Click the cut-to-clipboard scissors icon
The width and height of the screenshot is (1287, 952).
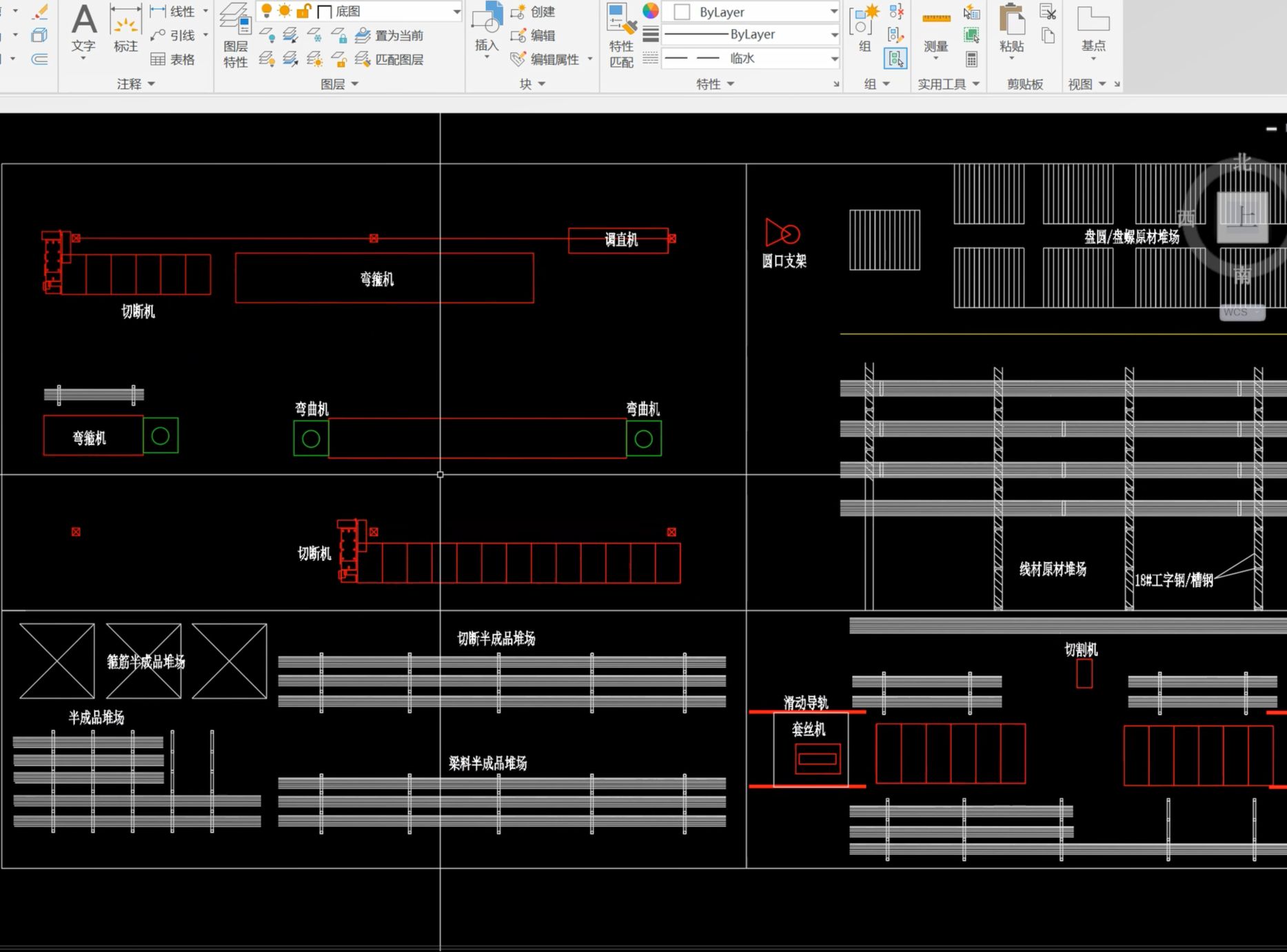pyautogui.click(x=1048, y=12)
